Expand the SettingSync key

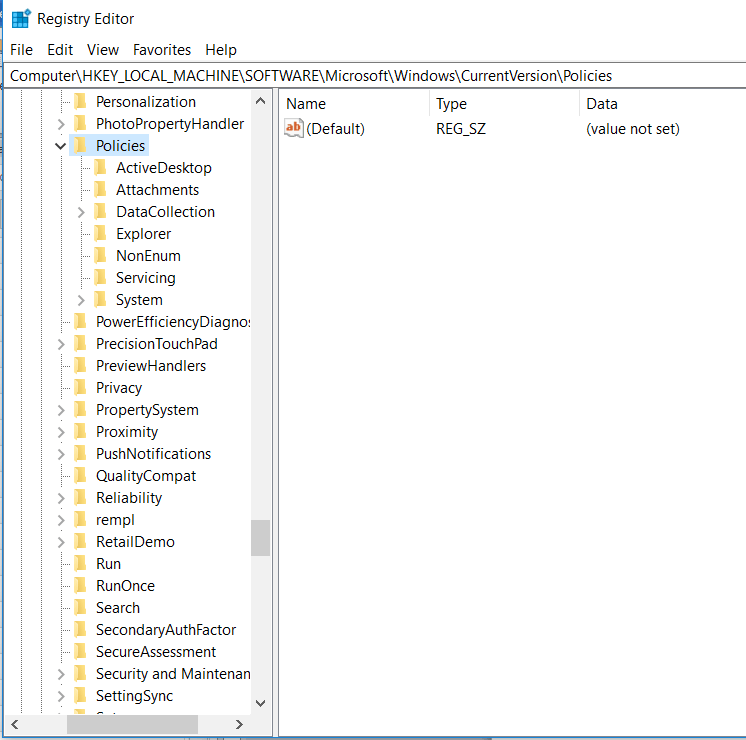61,696
